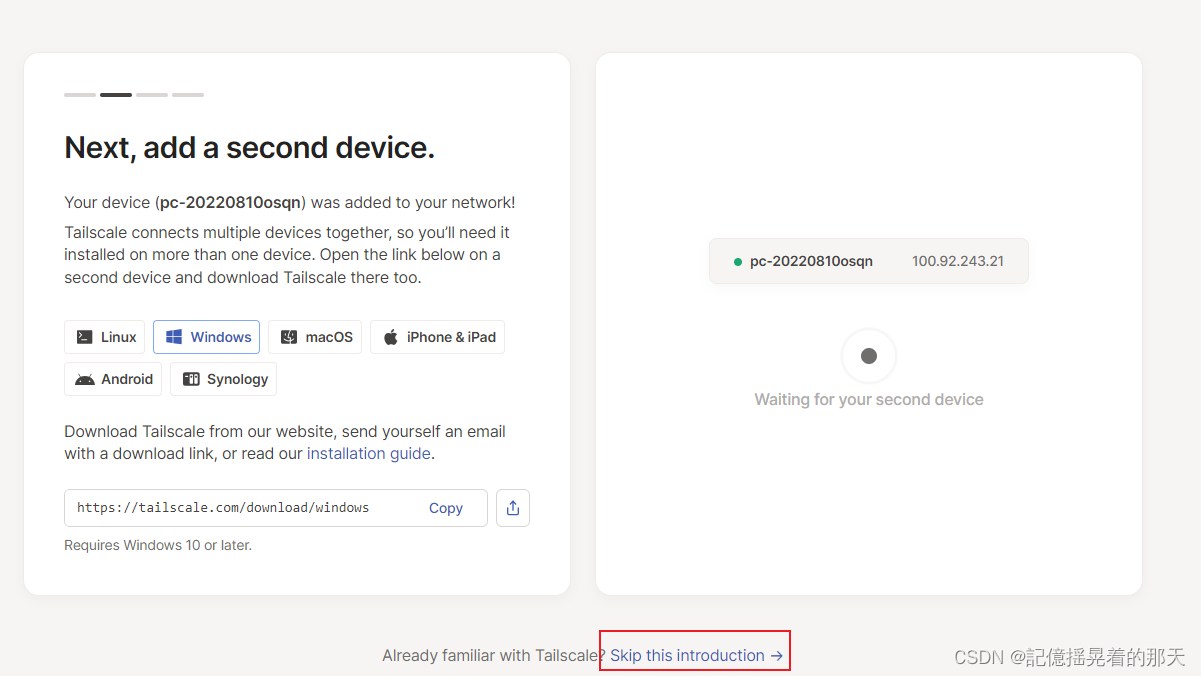Click the download URL field
Image resolution: width=1201 pixels, height=676 pixels.
pos(276,508)
